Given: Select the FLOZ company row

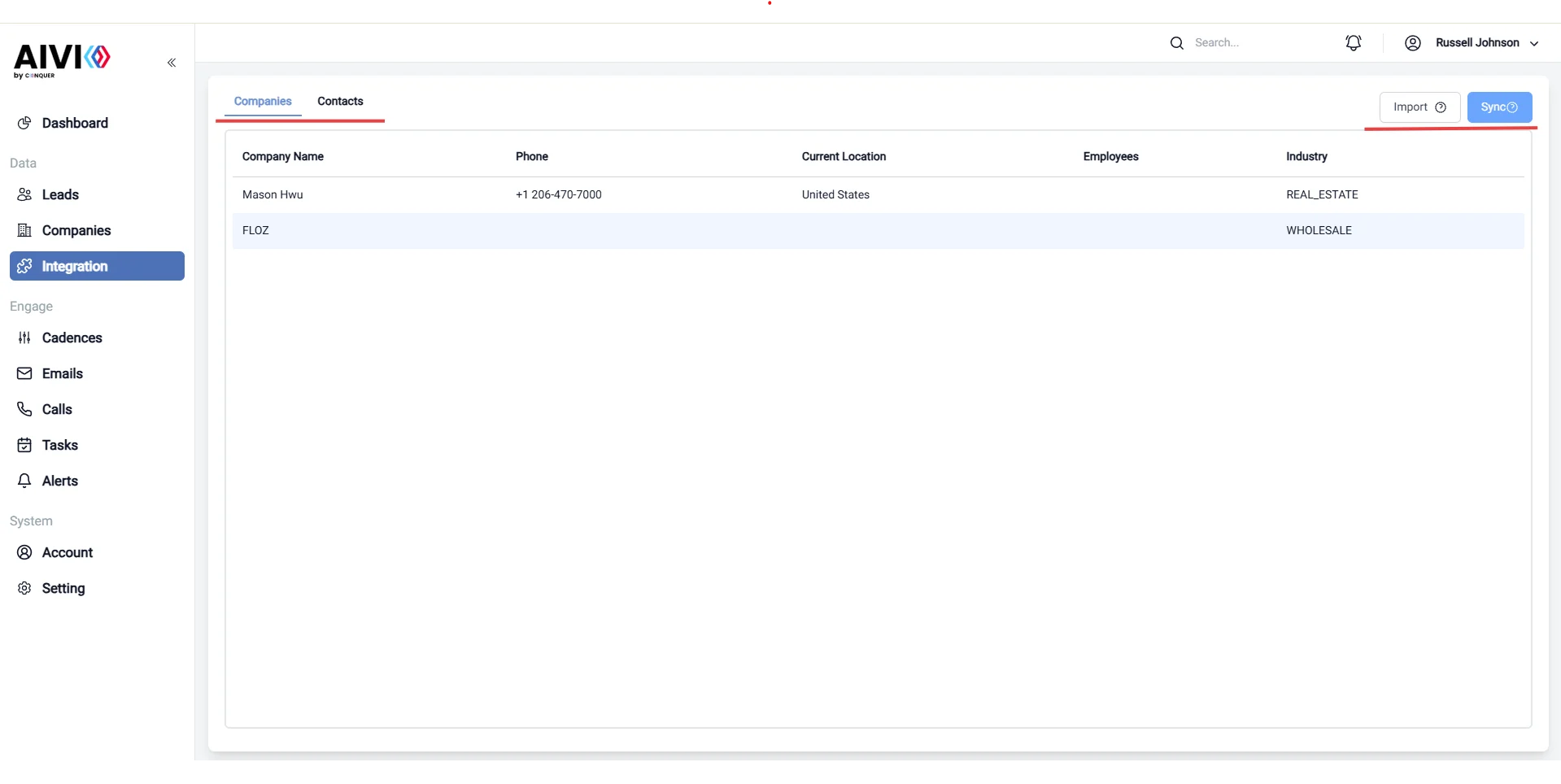Looking at the screenshot, I should point(878,231).
